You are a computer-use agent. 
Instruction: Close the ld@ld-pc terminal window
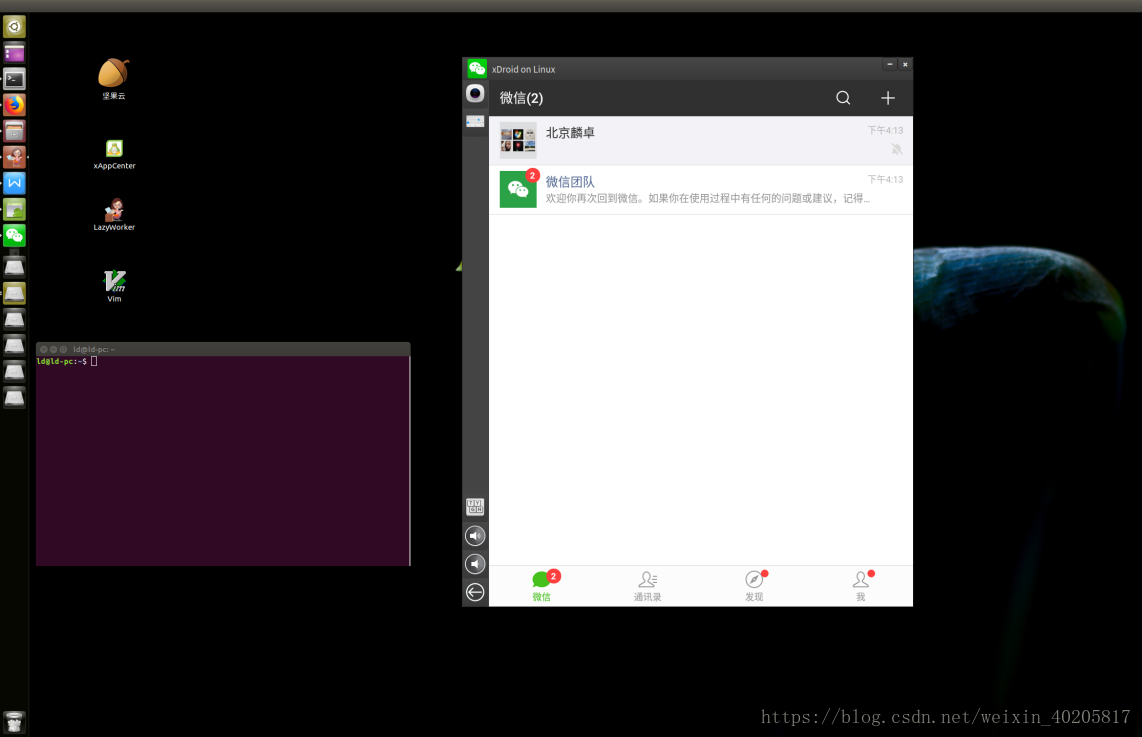[x=44, y=350]
